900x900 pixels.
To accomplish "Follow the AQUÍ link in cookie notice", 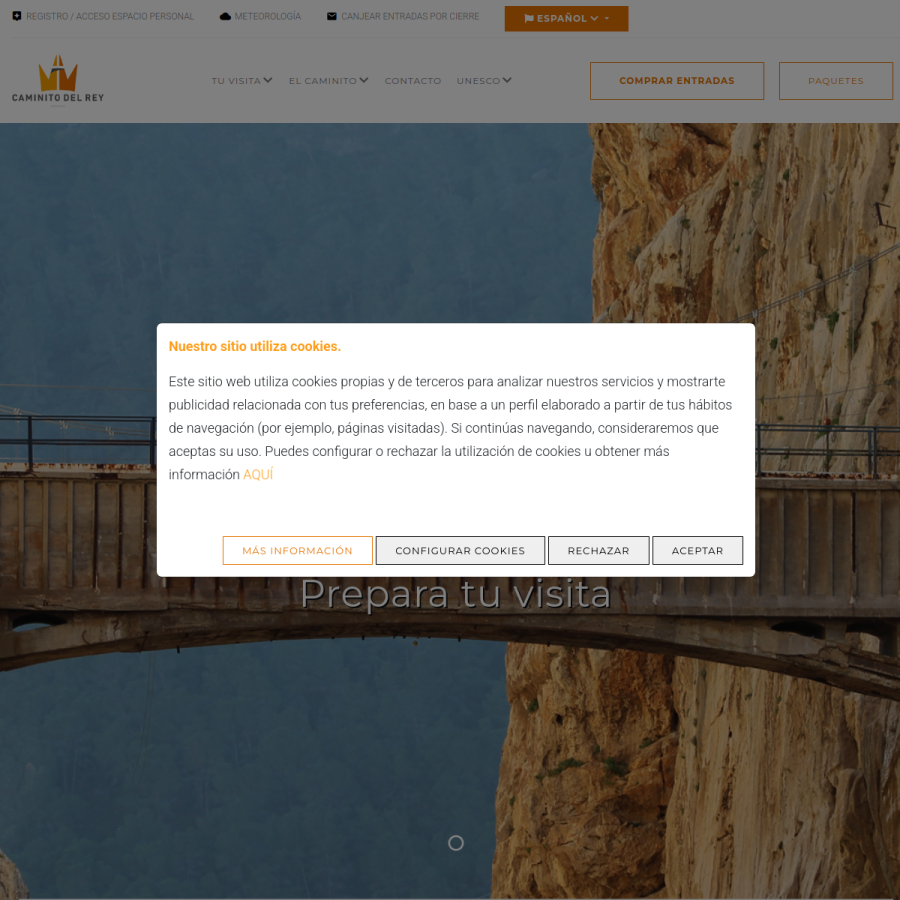I will (258, 474).
